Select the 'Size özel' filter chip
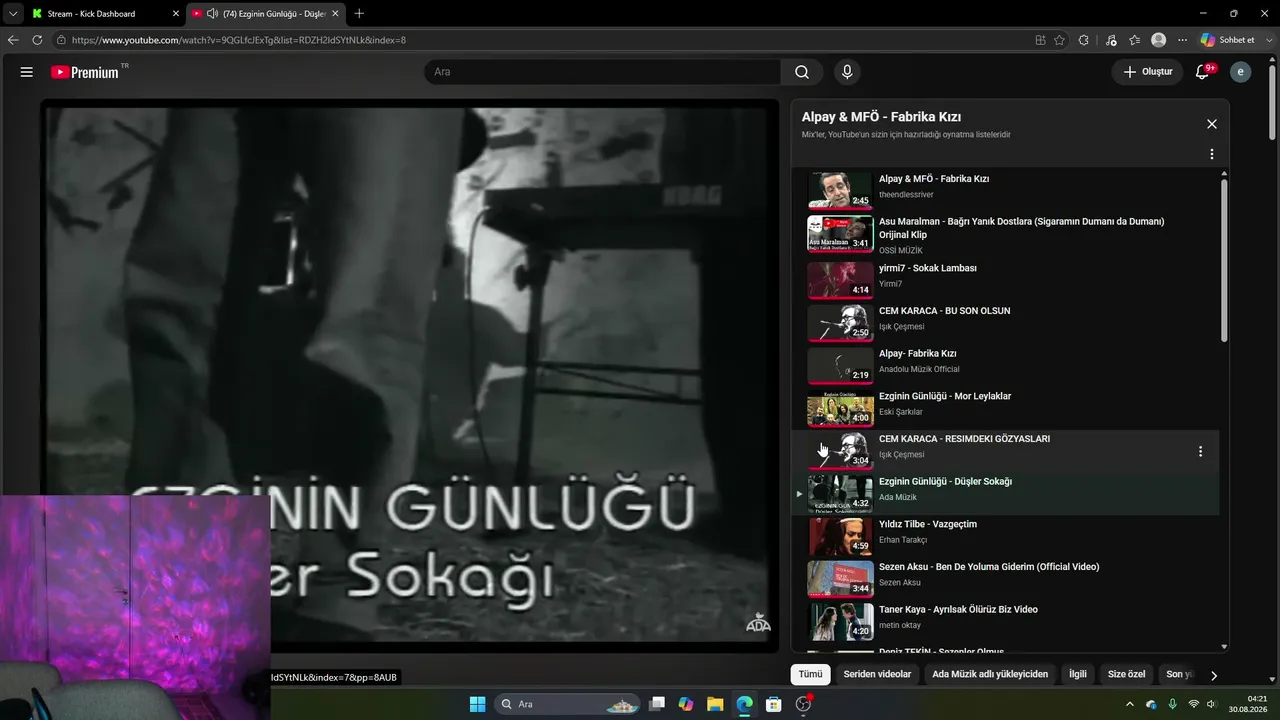Viewport: 1280px width, 720px height. (x=1126, y=674)
